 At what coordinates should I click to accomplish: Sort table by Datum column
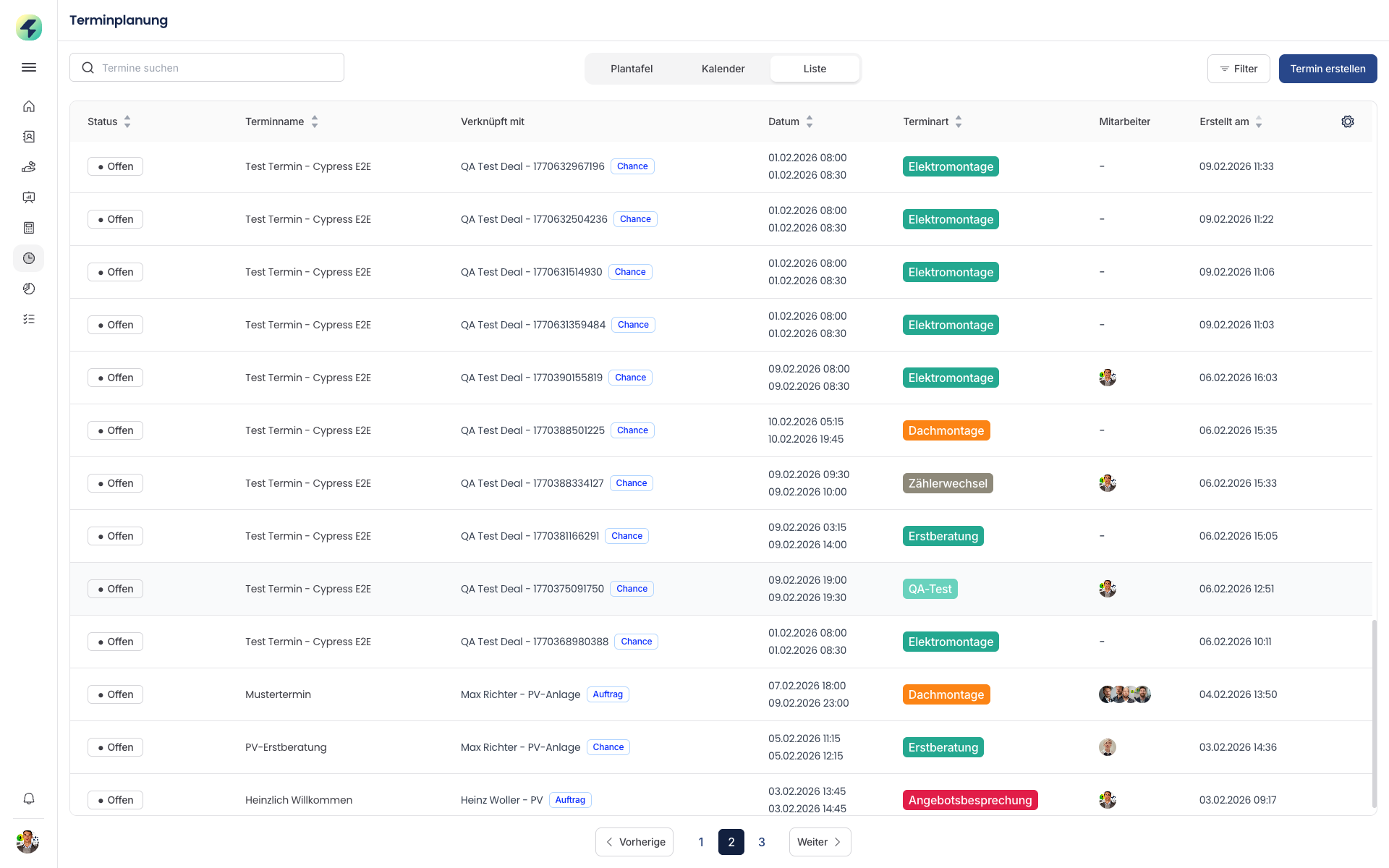pos(810,122)
